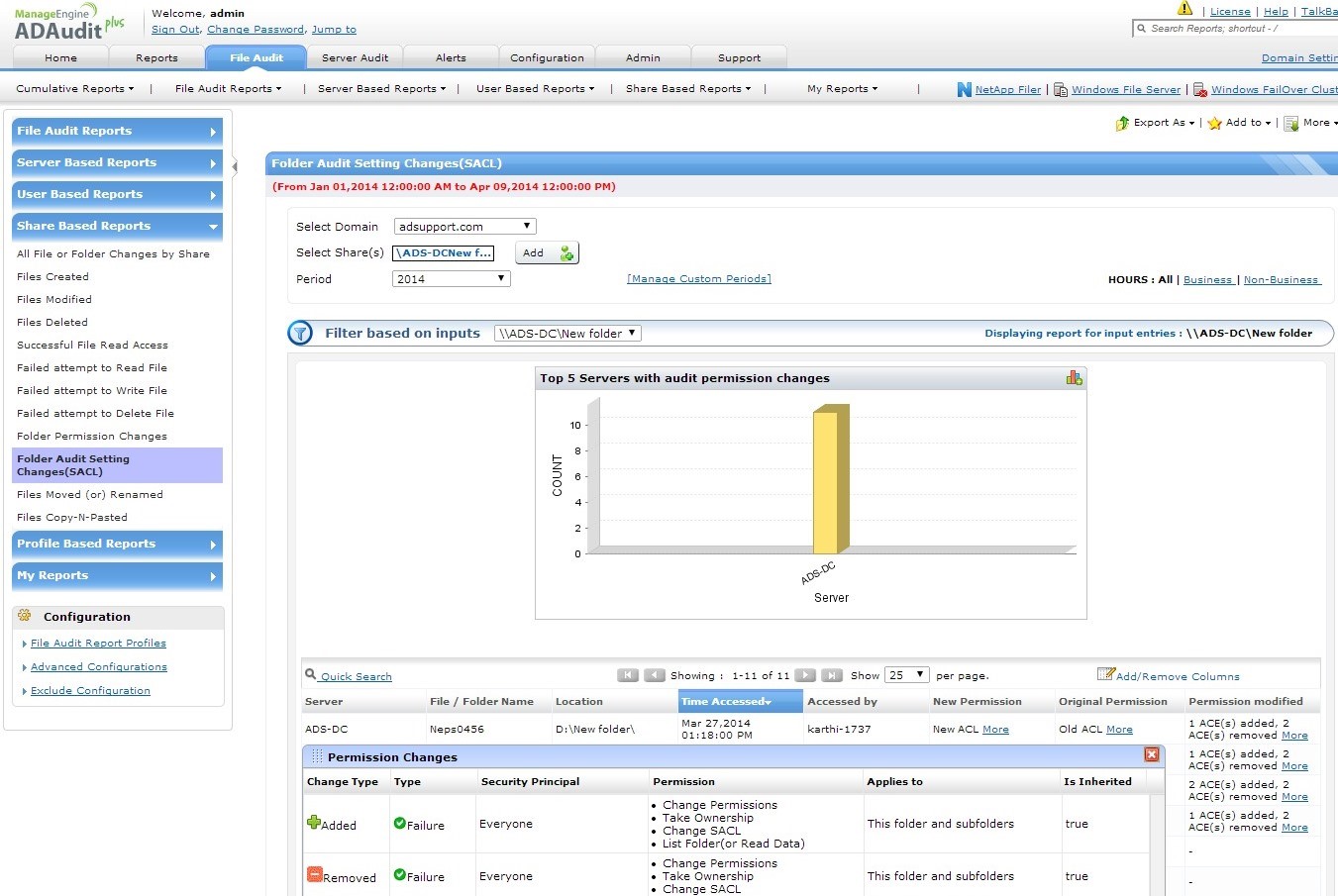Click the yellow ADS-DC bar in chart
The height and width of the screenshot is (896, 1338).
coord(828,482)
